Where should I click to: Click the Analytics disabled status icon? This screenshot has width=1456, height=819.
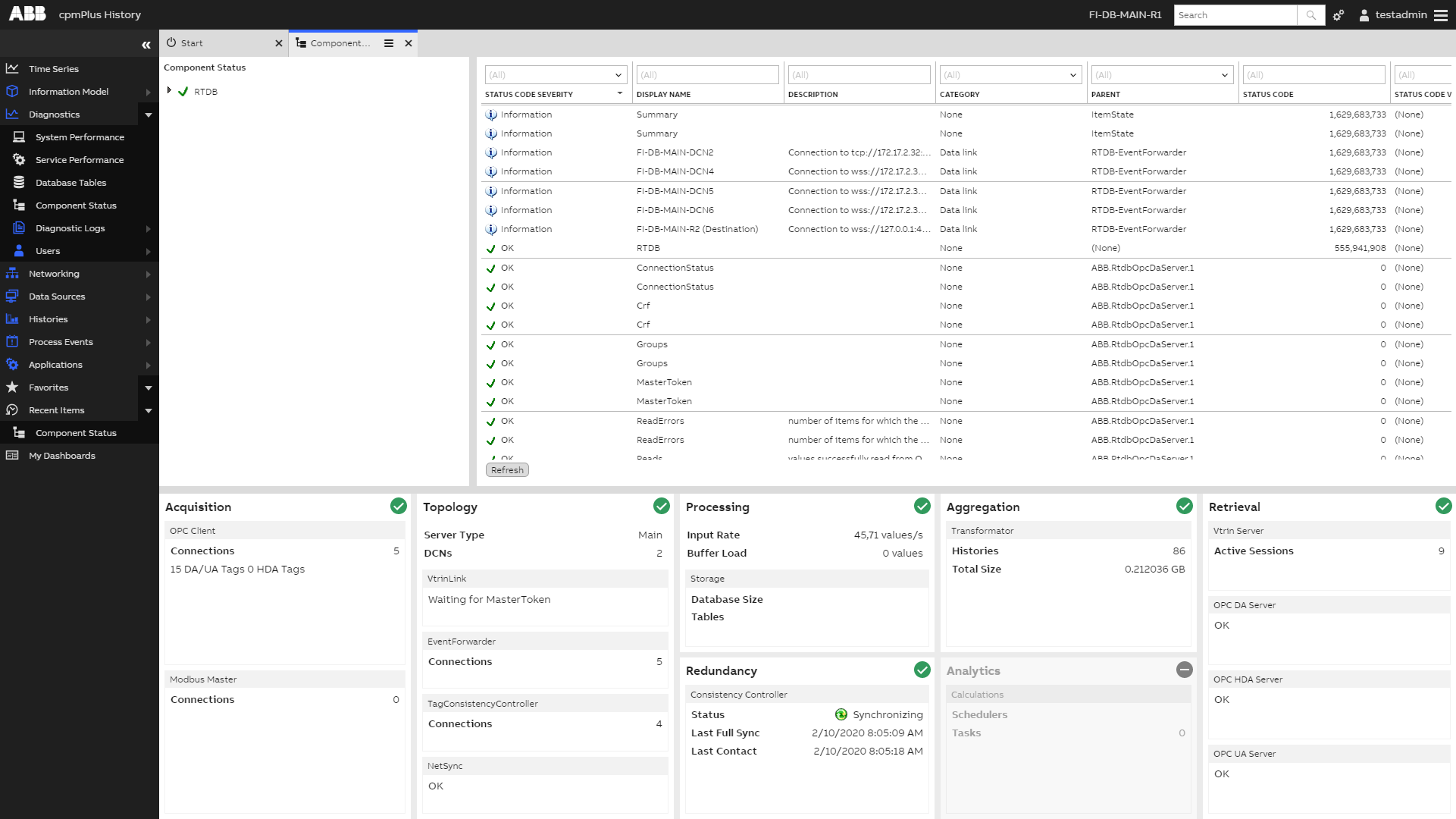click(x=1184, y=670)
